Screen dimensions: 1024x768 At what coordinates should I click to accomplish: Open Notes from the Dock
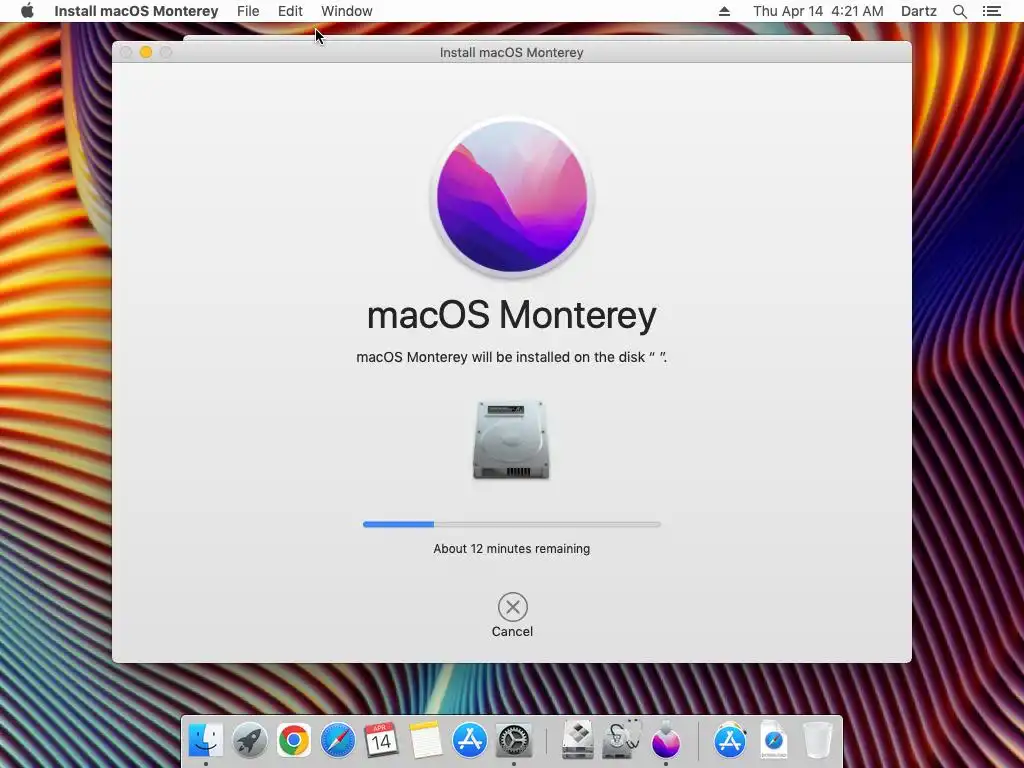tap(425, 740)
